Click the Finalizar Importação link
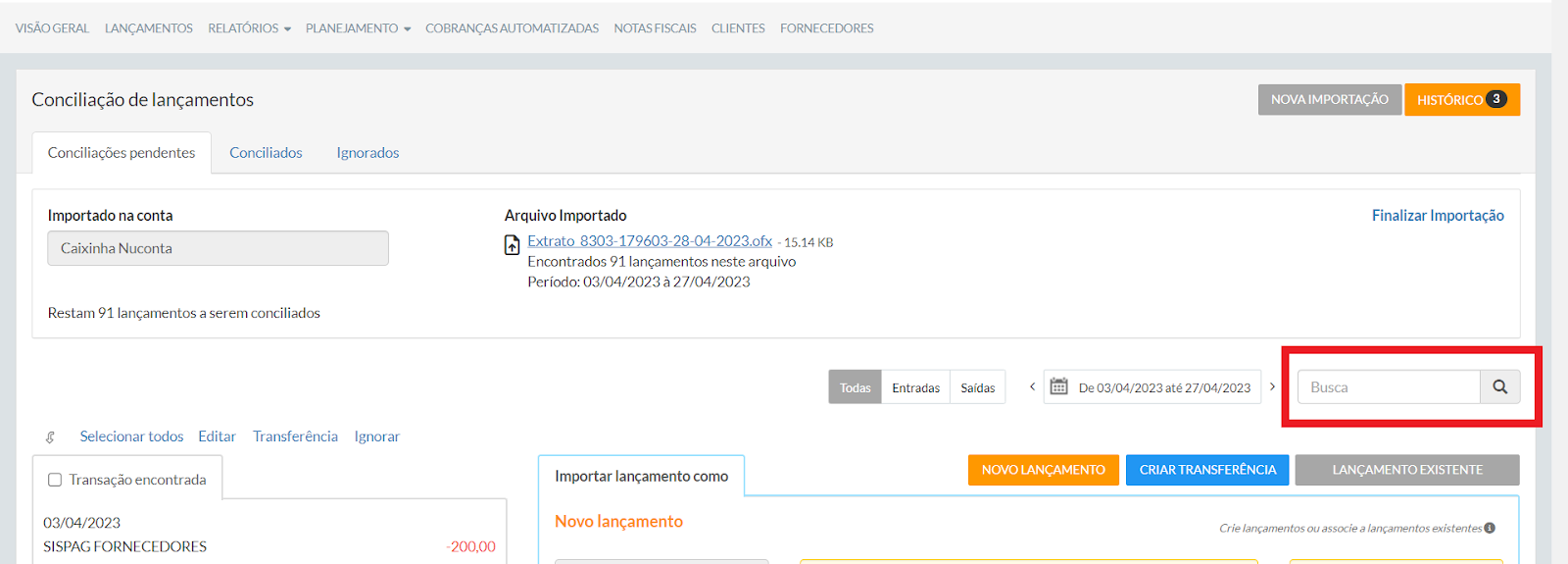 coord(1438,216)
